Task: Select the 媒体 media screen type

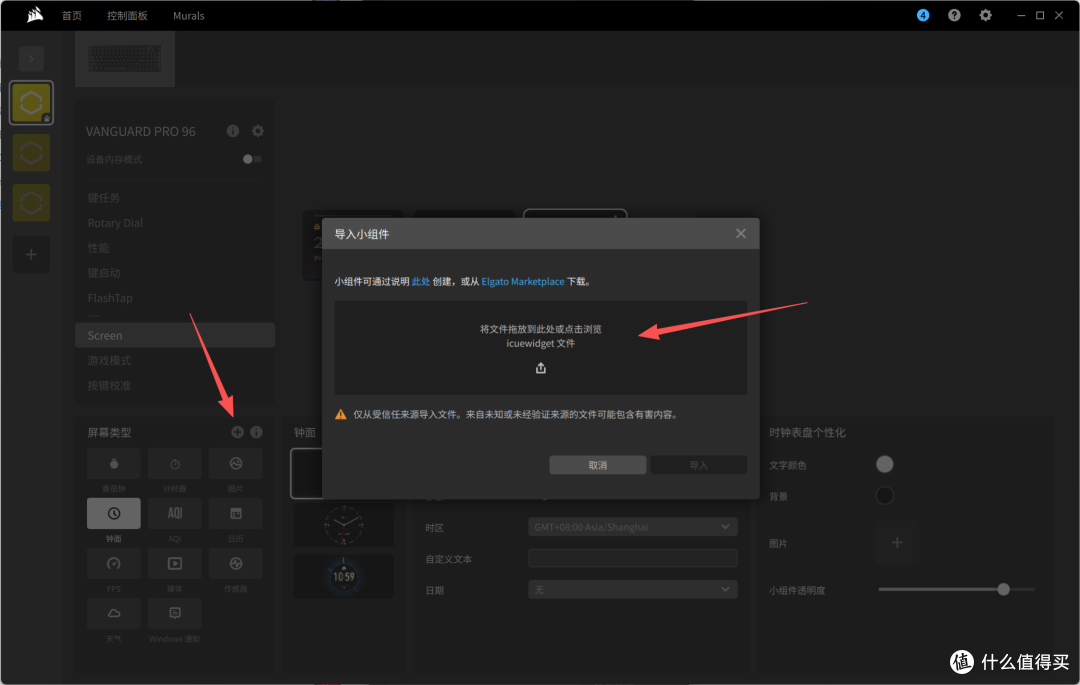Action: point(175,564)
